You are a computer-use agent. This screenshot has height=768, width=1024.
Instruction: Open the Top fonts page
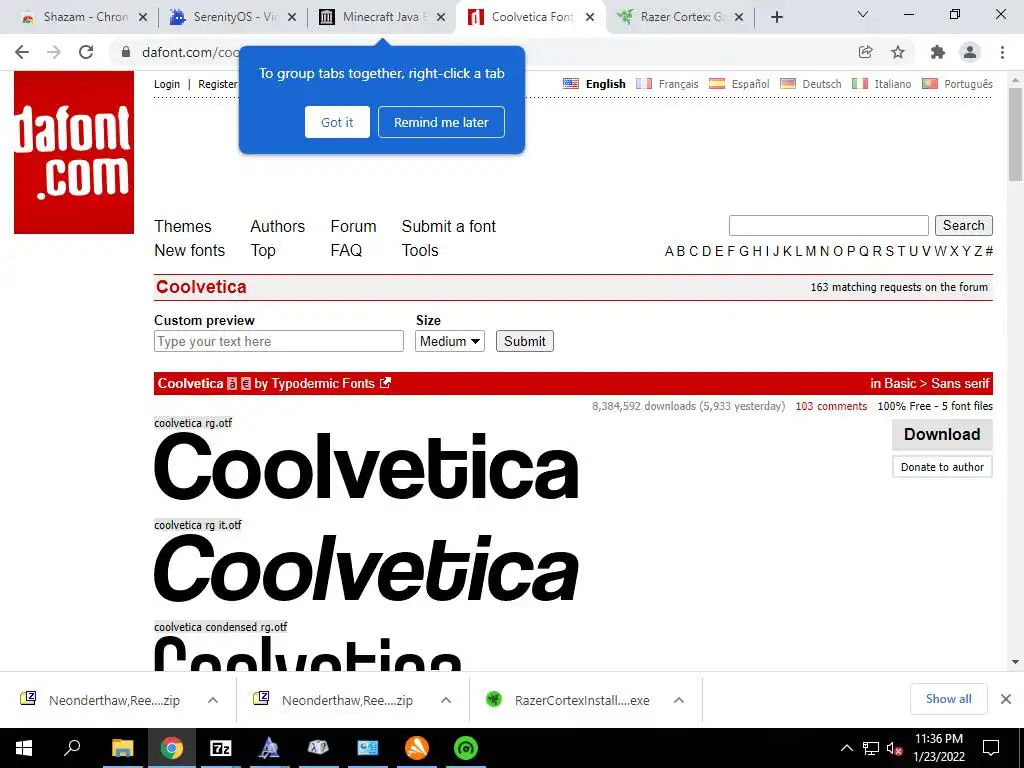click(x=263, y=251)
